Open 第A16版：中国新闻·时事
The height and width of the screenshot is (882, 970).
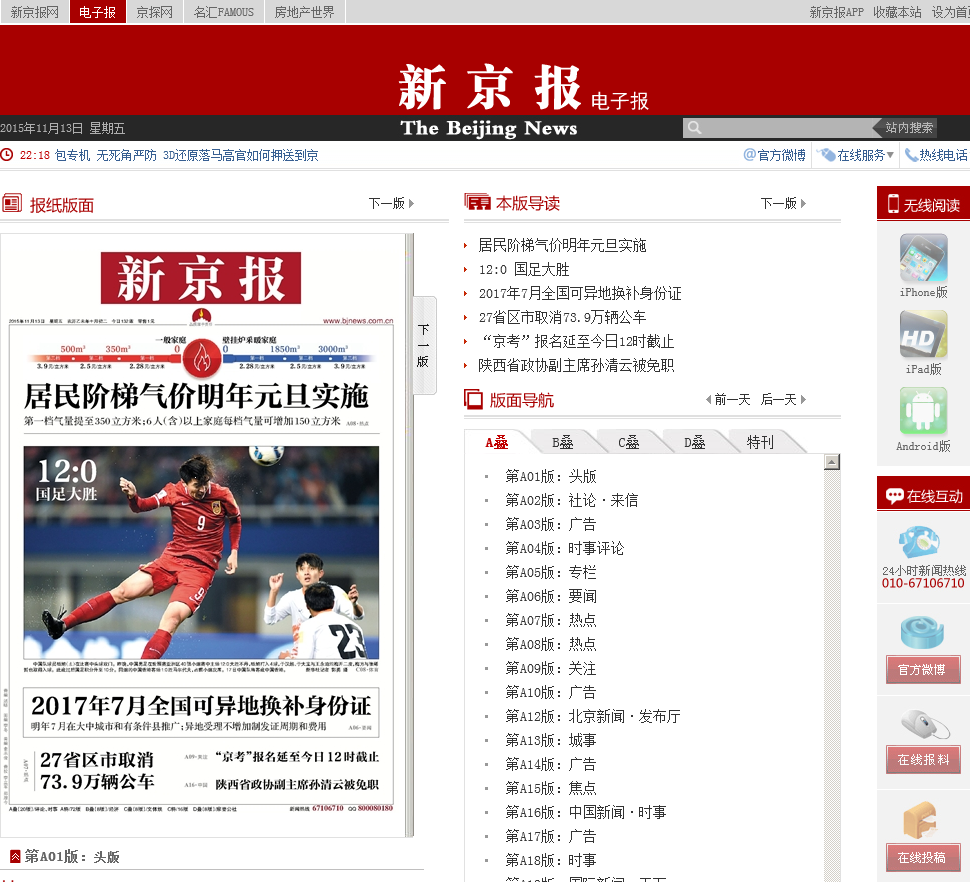[x=586, y=813]
